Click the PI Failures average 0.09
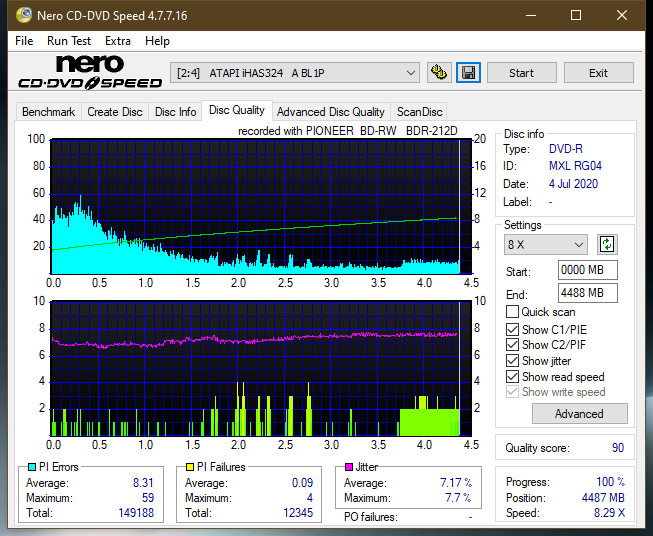Viewport: 653px width, 536px height. click(x=302, y=483)
